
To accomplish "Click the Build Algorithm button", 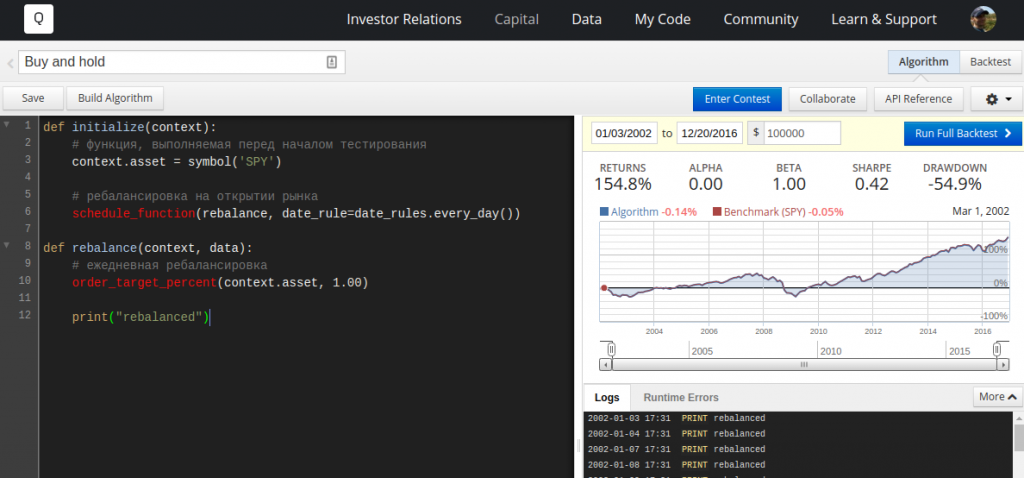I will 115,98.
